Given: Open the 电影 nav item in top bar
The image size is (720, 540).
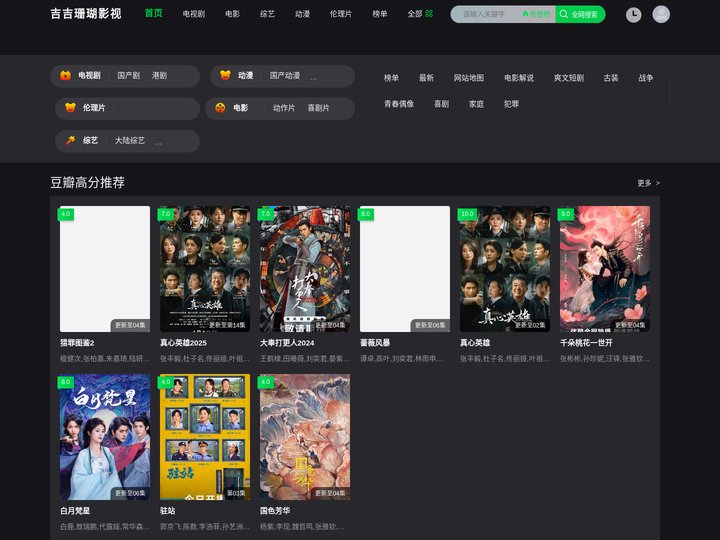Looking at the screenshot, I should click(232, 14).
